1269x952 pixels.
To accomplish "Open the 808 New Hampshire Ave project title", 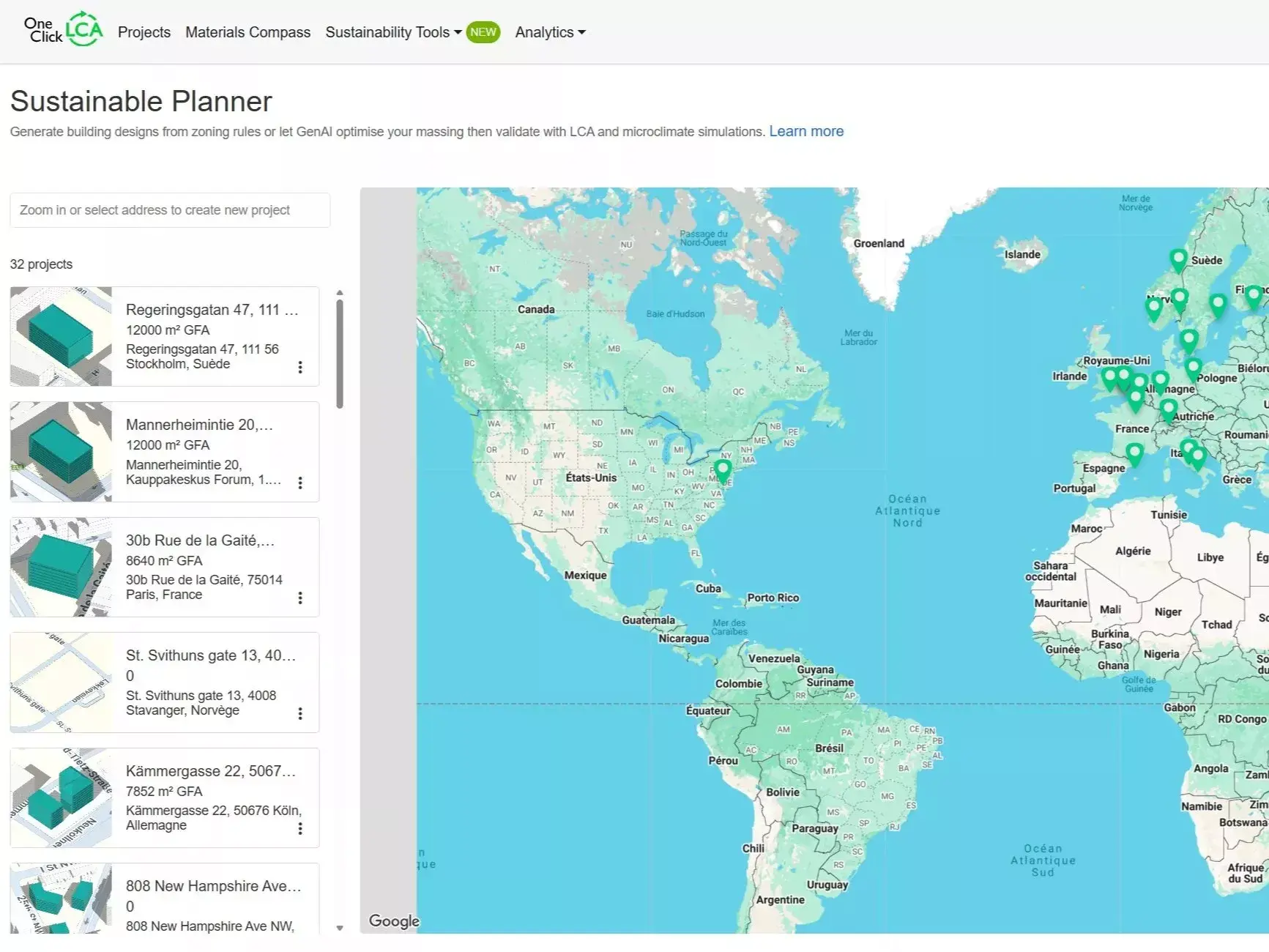I will 214,886.
